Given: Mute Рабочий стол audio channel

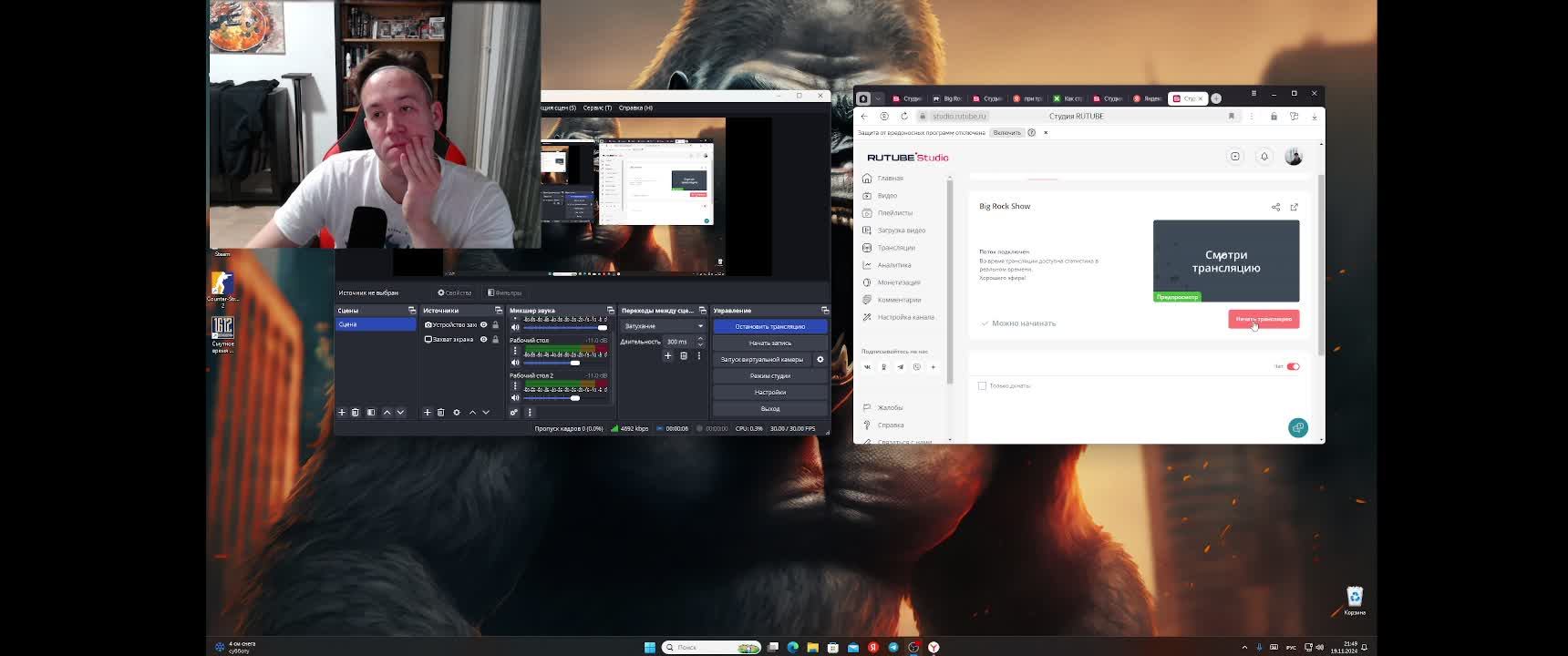Looking at the screenshot, I should coord(515,363).
